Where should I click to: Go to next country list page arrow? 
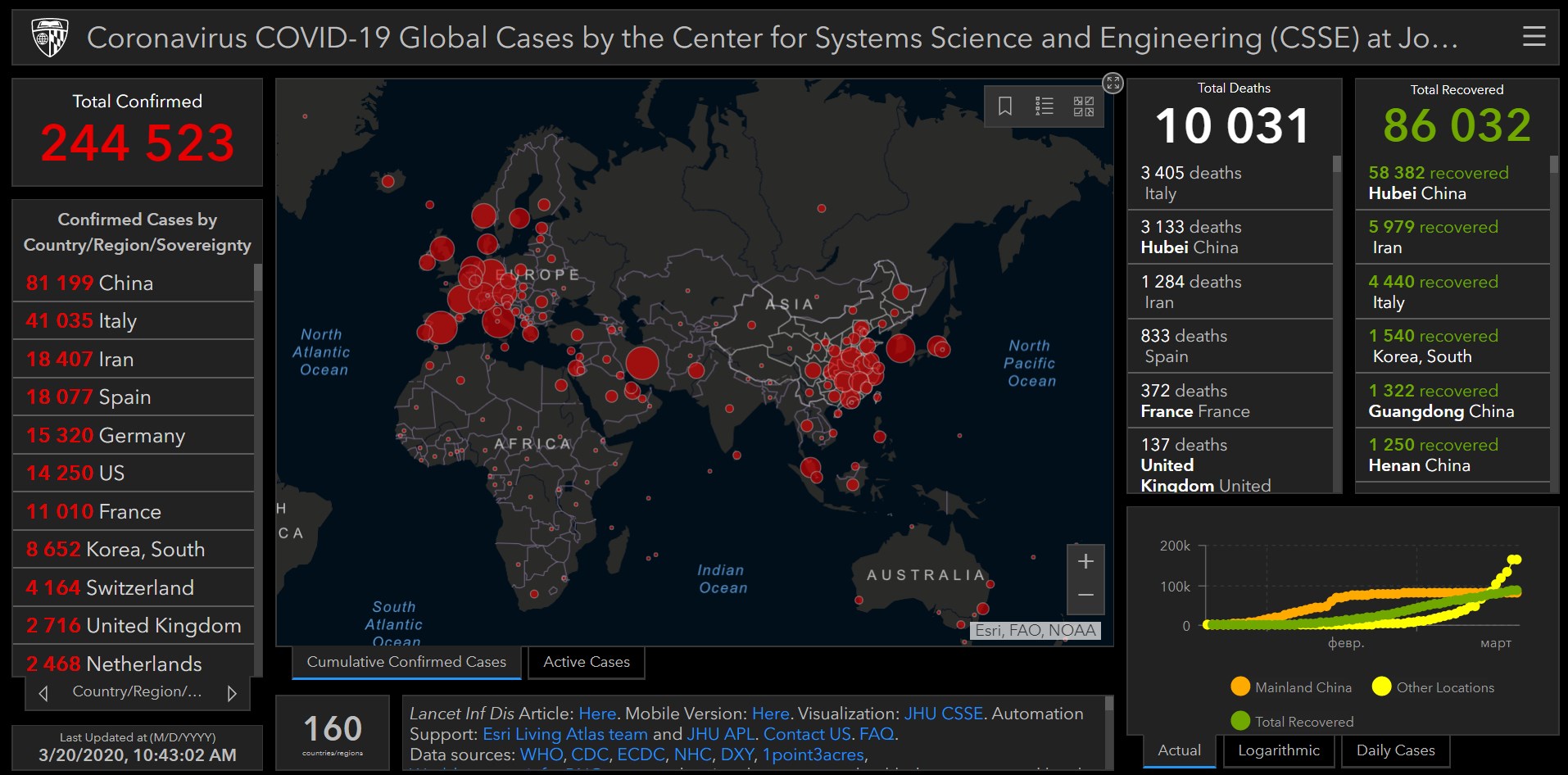[x=232, y=693]
